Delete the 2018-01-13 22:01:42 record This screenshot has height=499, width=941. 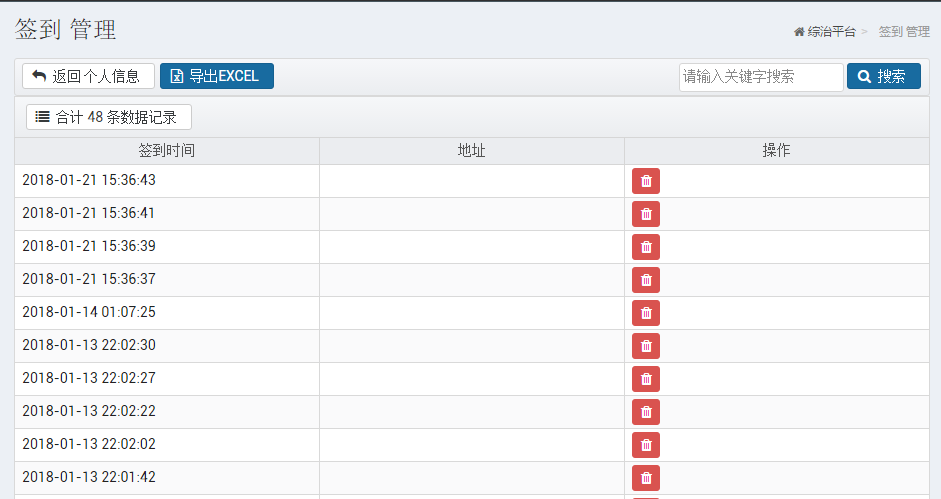point(646,479)
